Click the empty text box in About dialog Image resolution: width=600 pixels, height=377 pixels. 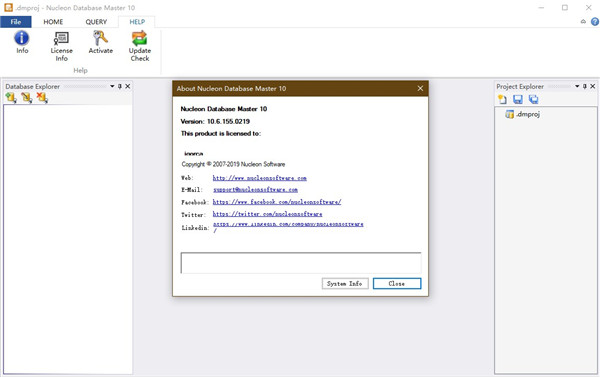tap(301, 263)
